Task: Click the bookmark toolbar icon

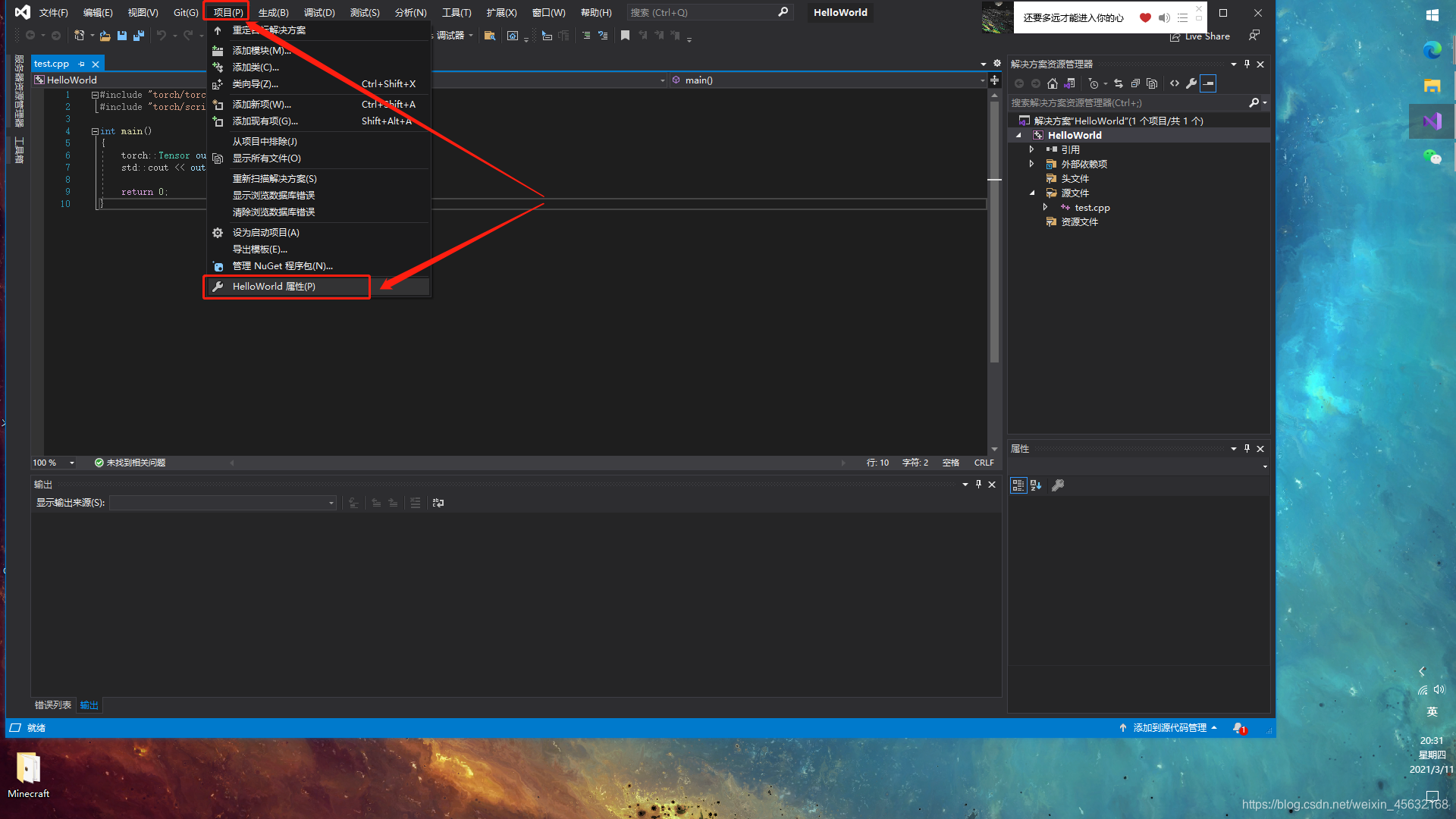Action: point(625,36)
